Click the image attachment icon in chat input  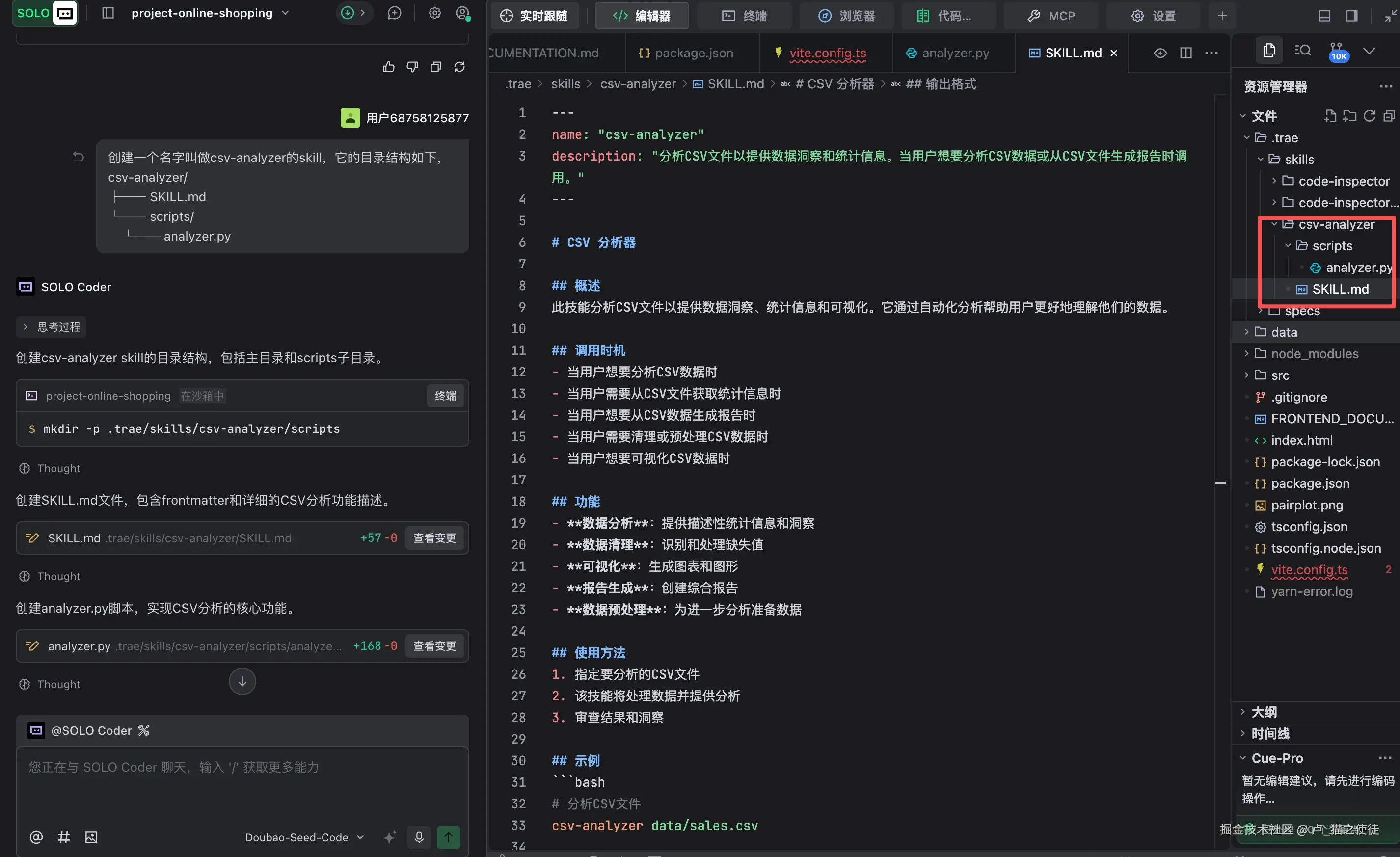pos(91,837)
